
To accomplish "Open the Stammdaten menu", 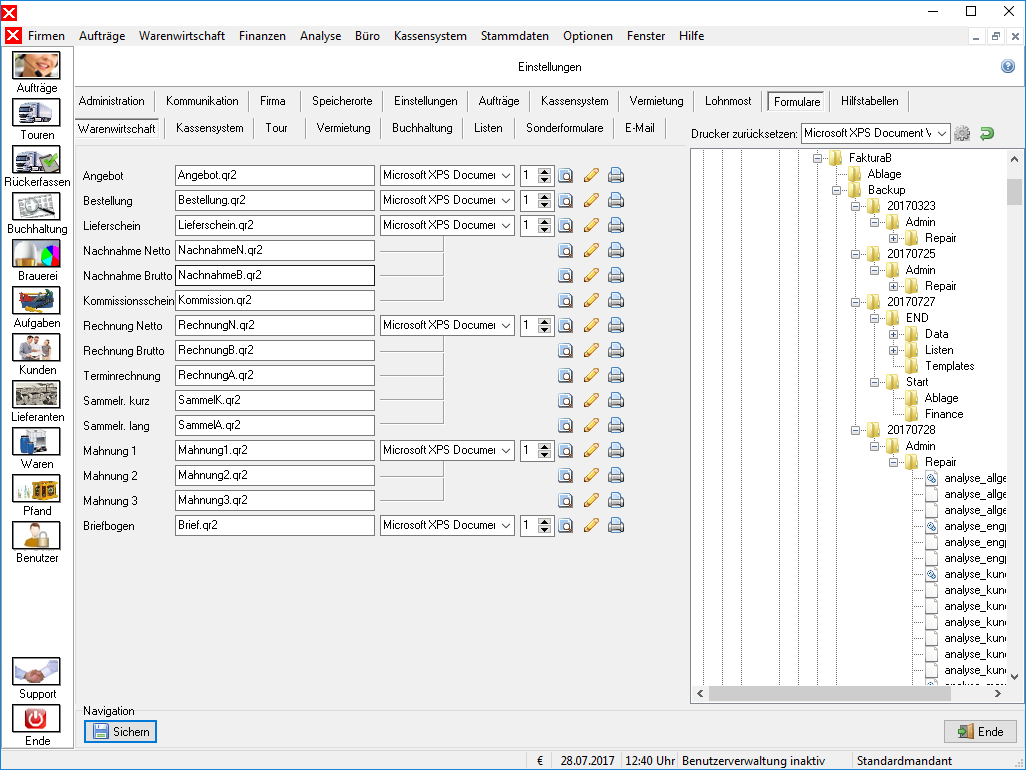I will click(x=514, y=36).
